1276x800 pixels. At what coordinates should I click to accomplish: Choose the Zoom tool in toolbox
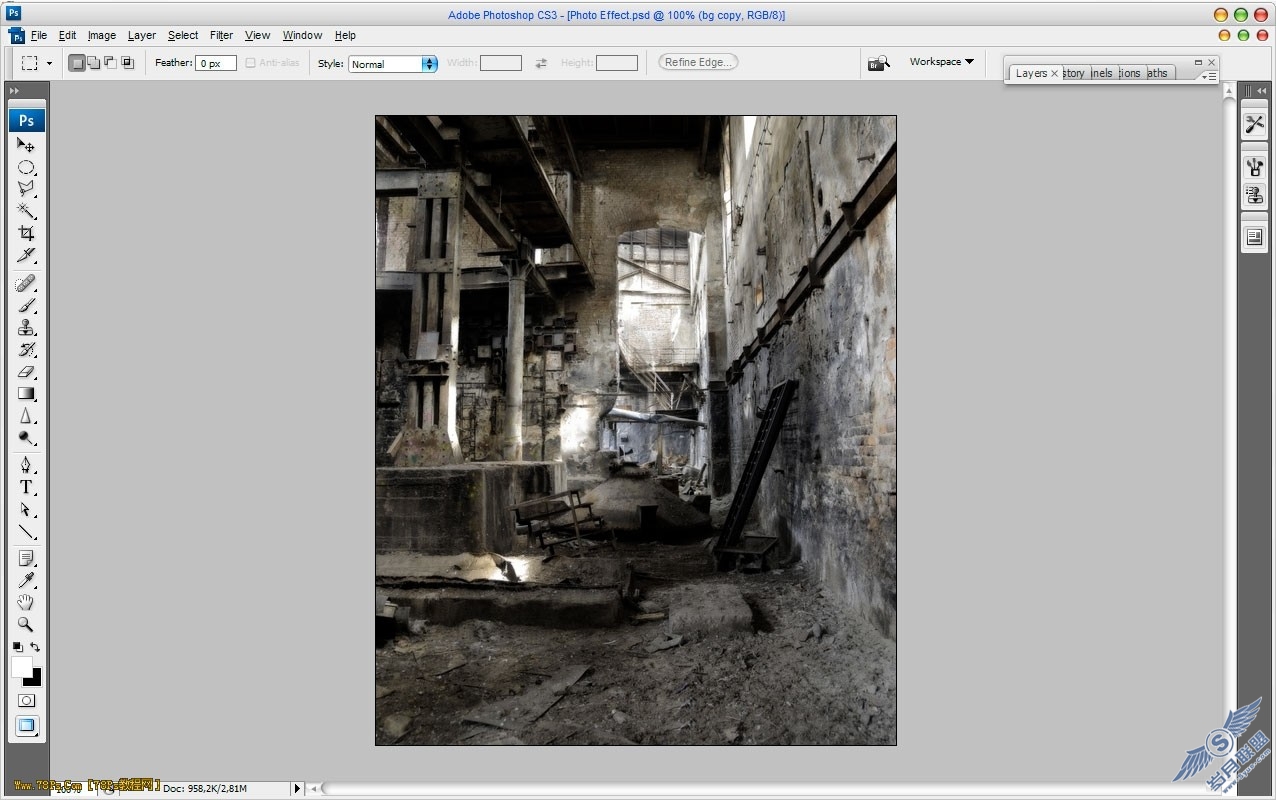(x=26, y=624)
